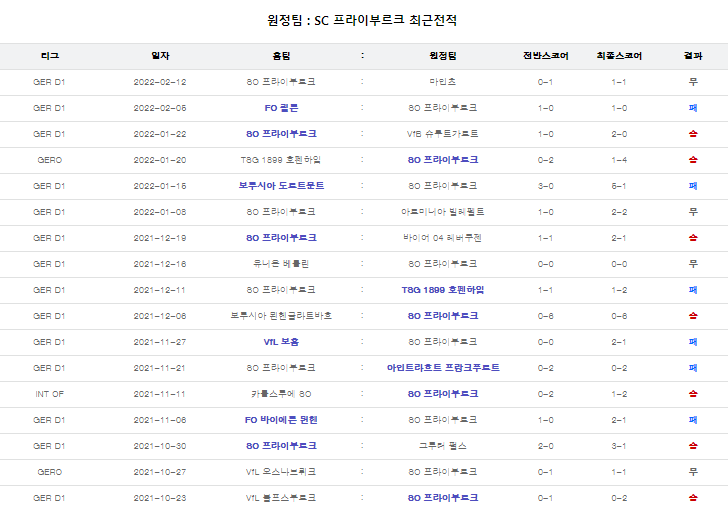Viewport: 728px width, 510px height.
Task: Click the 무 result in the 오스나브뤼크 row
Action: coord(693,472)
